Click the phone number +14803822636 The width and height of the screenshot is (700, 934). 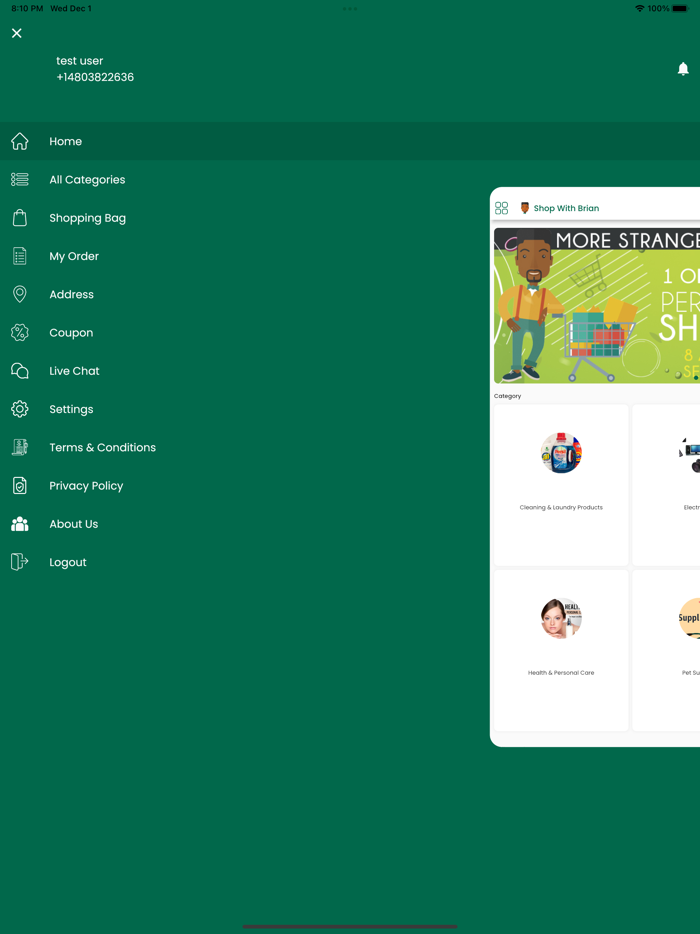pyautogui.click(x=95, y=77)
